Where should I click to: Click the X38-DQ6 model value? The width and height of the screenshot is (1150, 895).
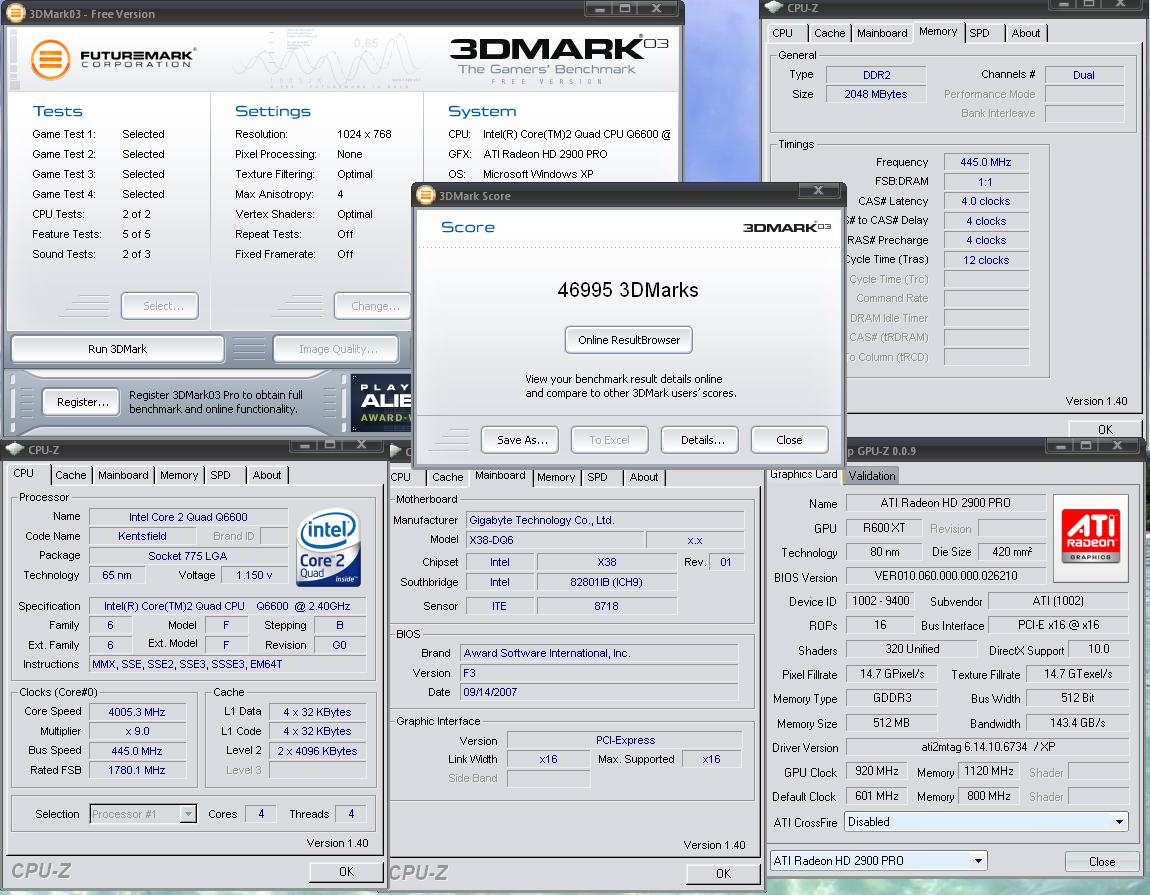click(x=554, y=539)
